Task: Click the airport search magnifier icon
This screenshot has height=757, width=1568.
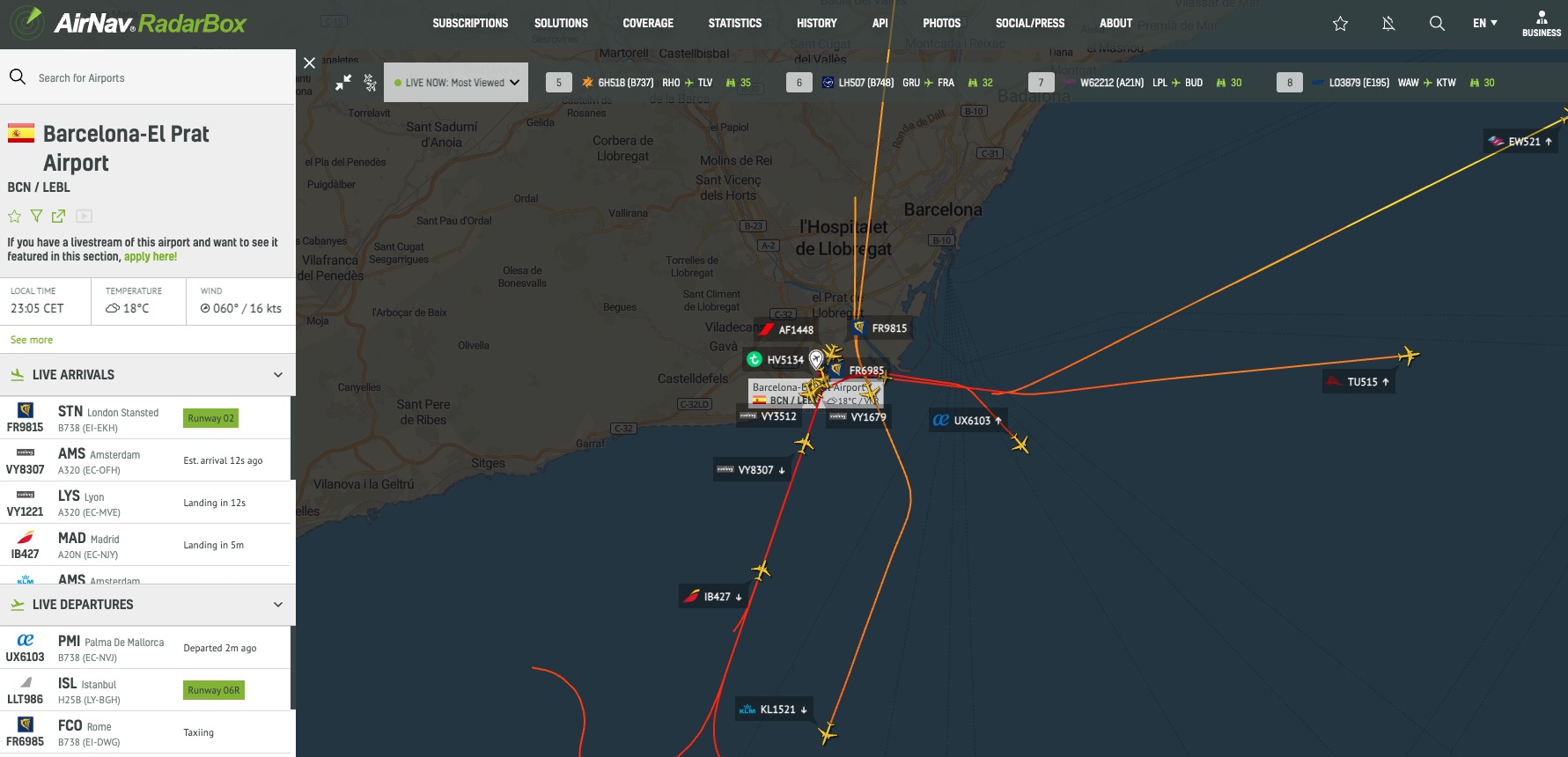Action: (x=18, y=77)
